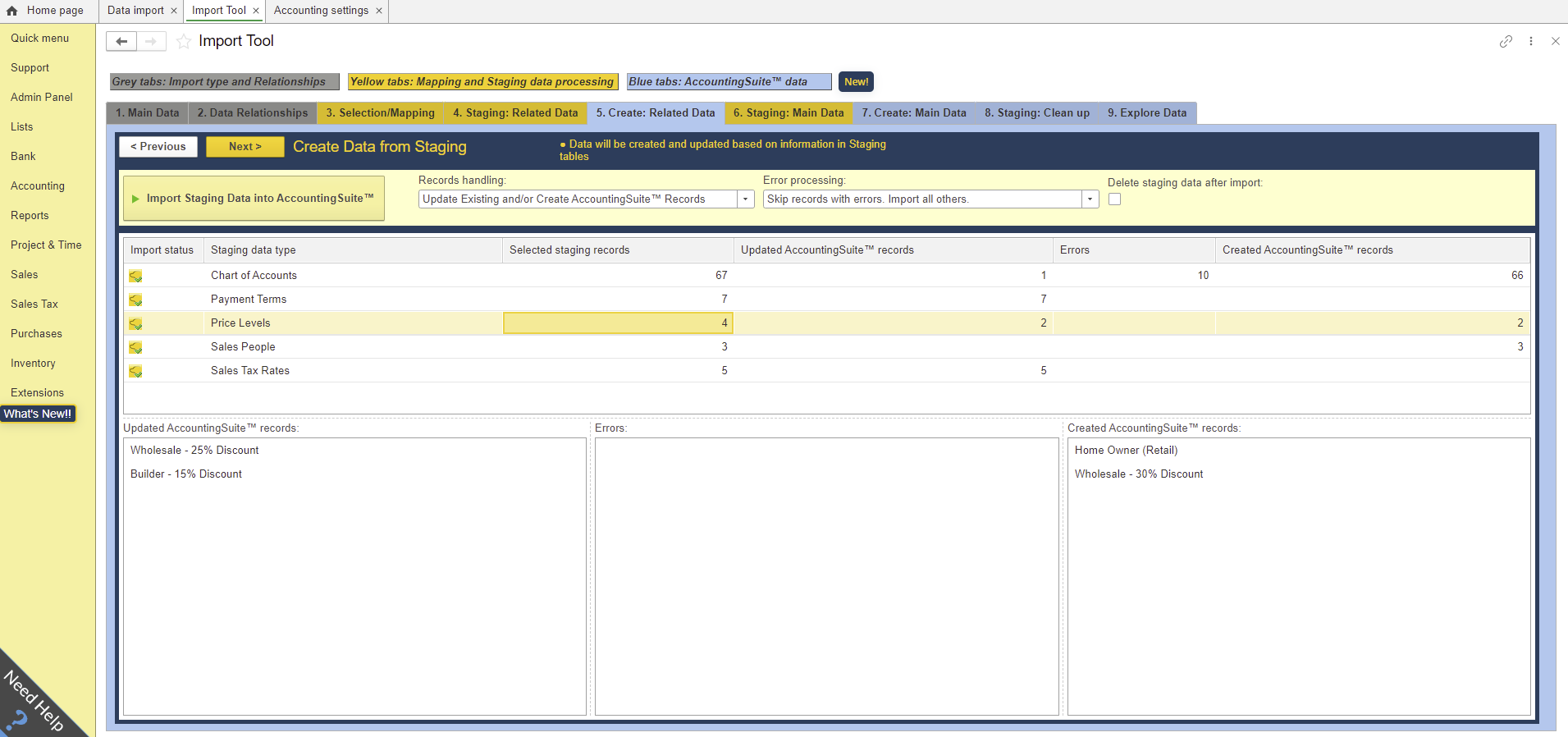Viewport: 1568px width, 737px height.
Task: Open Bank section in the sidebar
Action: point(23,157)
